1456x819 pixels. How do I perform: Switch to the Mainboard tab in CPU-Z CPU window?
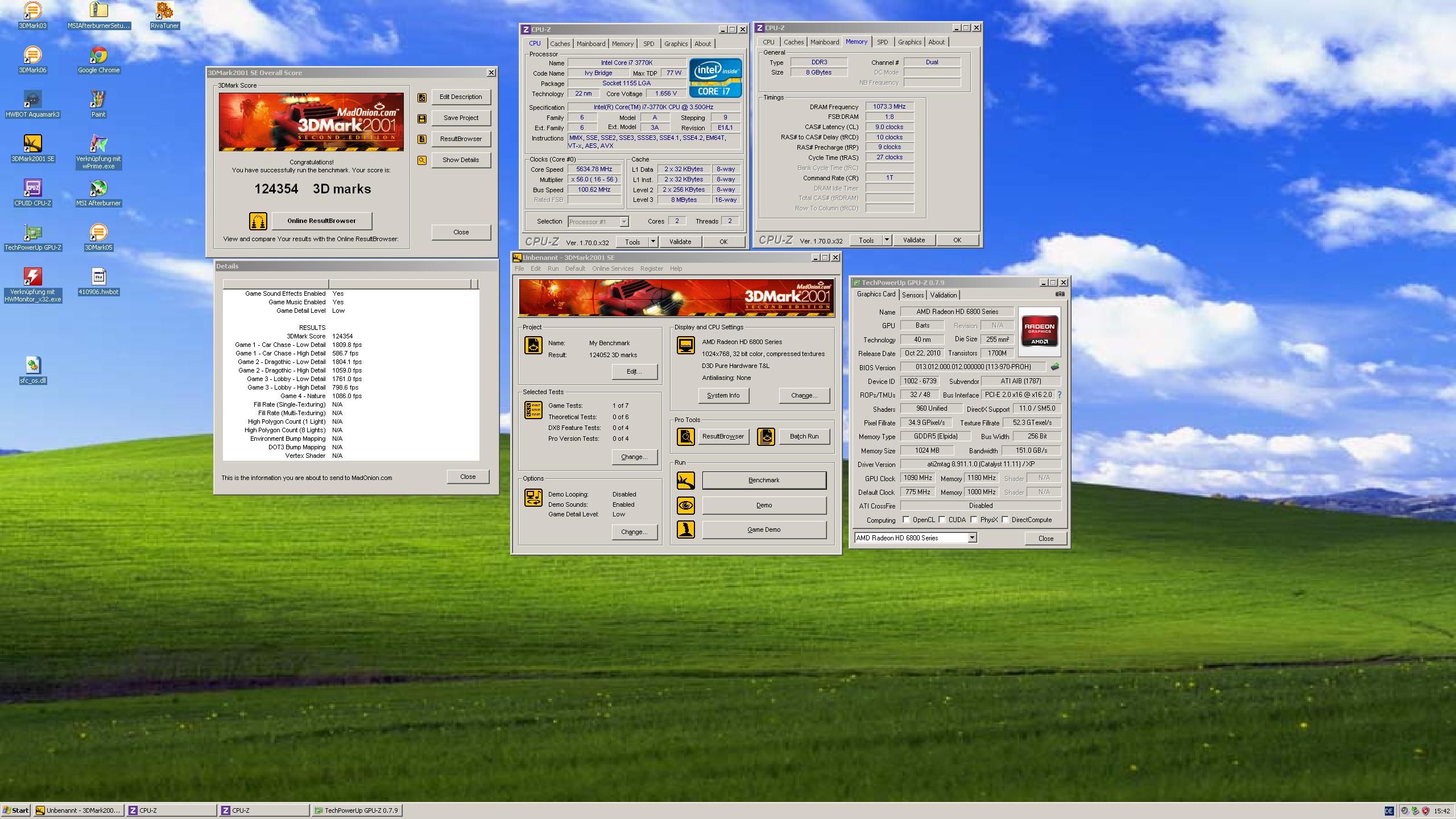click(591, 44)
